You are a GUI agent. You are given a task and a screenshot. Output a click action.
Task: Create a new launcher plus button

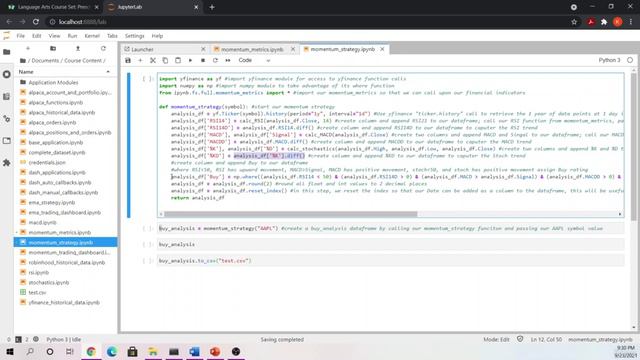[28, 49]
